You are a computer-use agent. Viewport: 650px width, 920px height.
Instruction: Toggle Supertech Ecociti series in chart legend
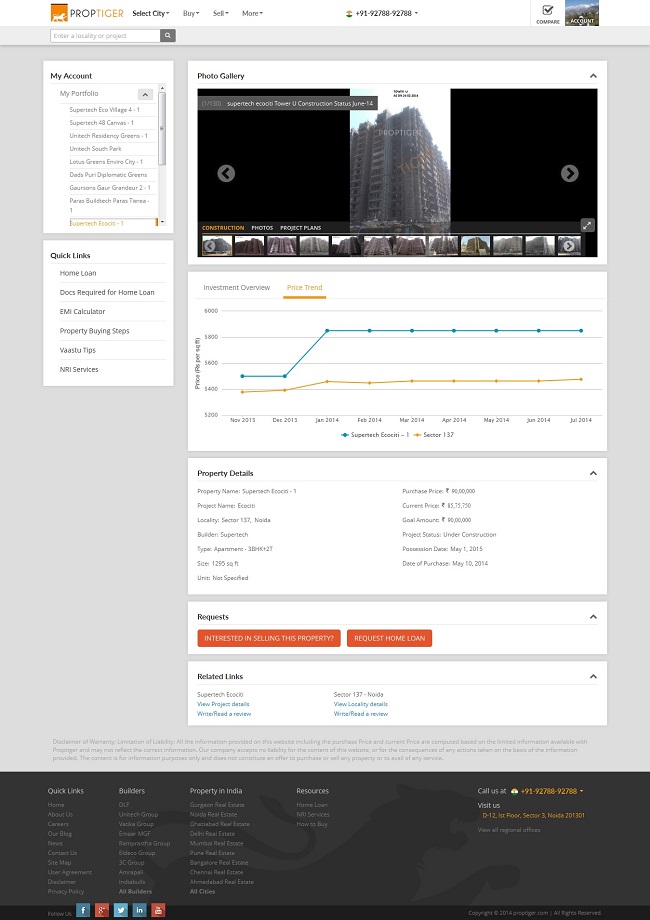click(375, 435)
